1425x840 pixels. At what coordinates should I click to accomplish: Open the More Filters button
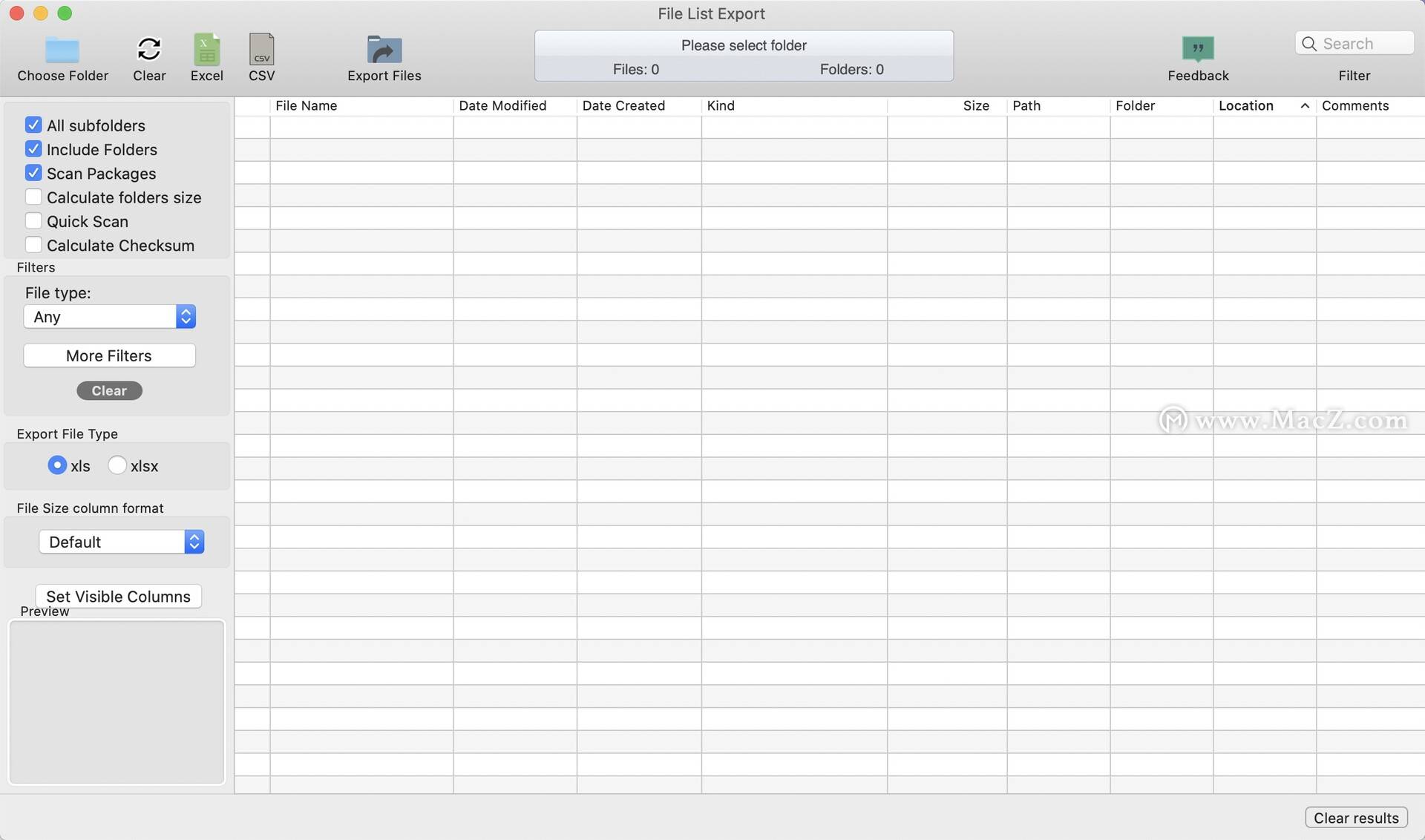click(109, 355)
